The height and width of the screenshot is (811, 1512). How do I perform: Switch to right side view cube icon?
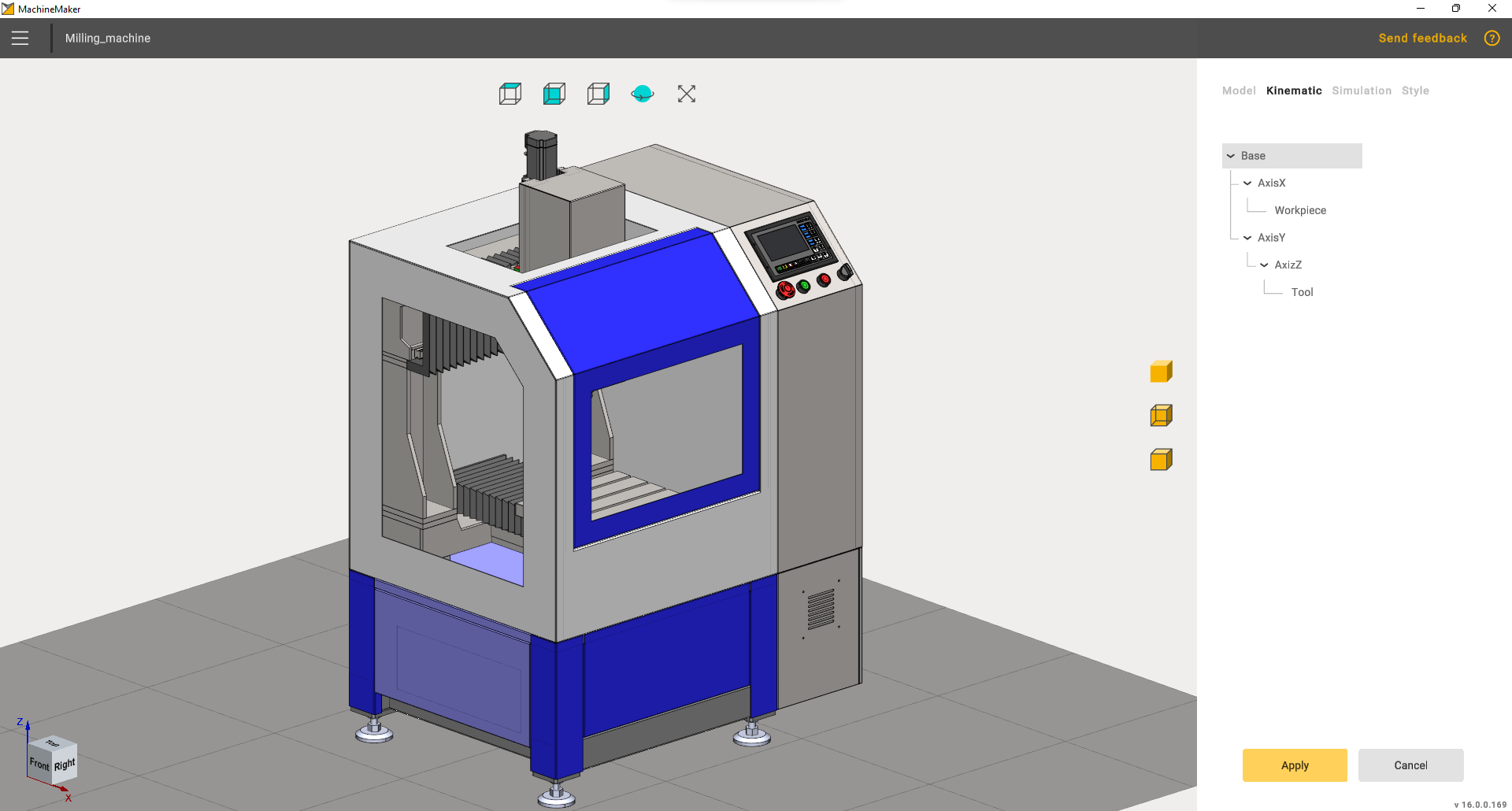click(x=598, y=94)
